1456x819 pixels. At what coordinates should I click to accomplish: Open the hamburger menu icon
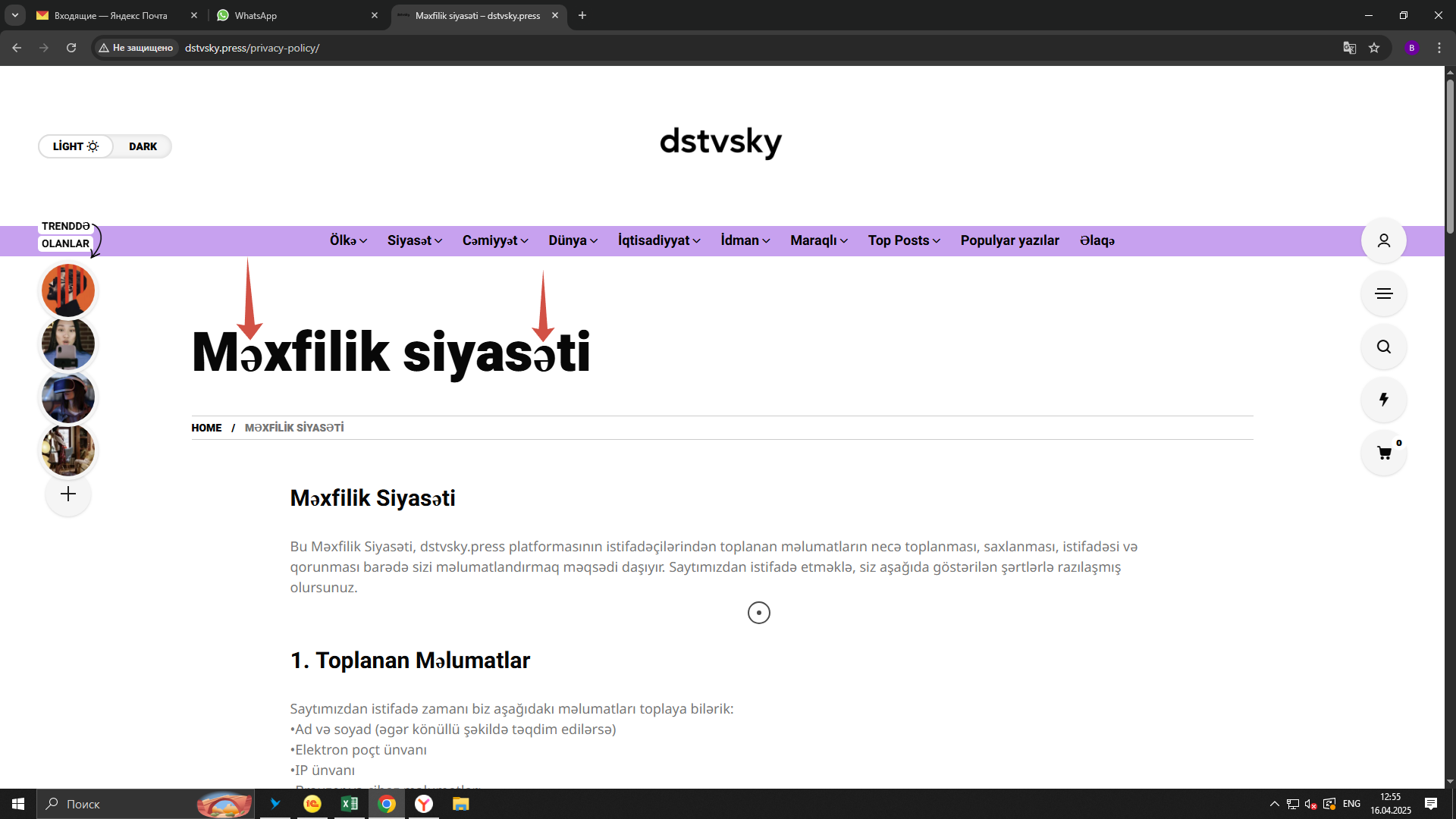coord(1383,293)
